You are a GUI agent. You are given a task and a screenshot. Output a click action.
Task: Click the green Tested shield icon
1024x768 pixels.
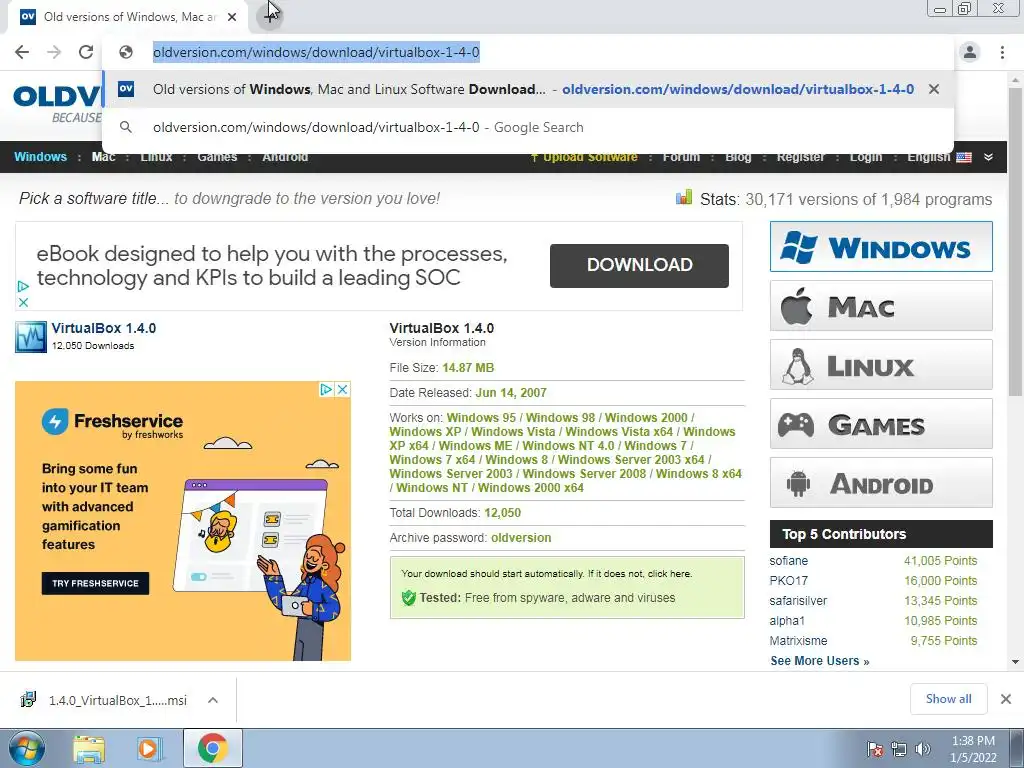click(x=409, y=598)
